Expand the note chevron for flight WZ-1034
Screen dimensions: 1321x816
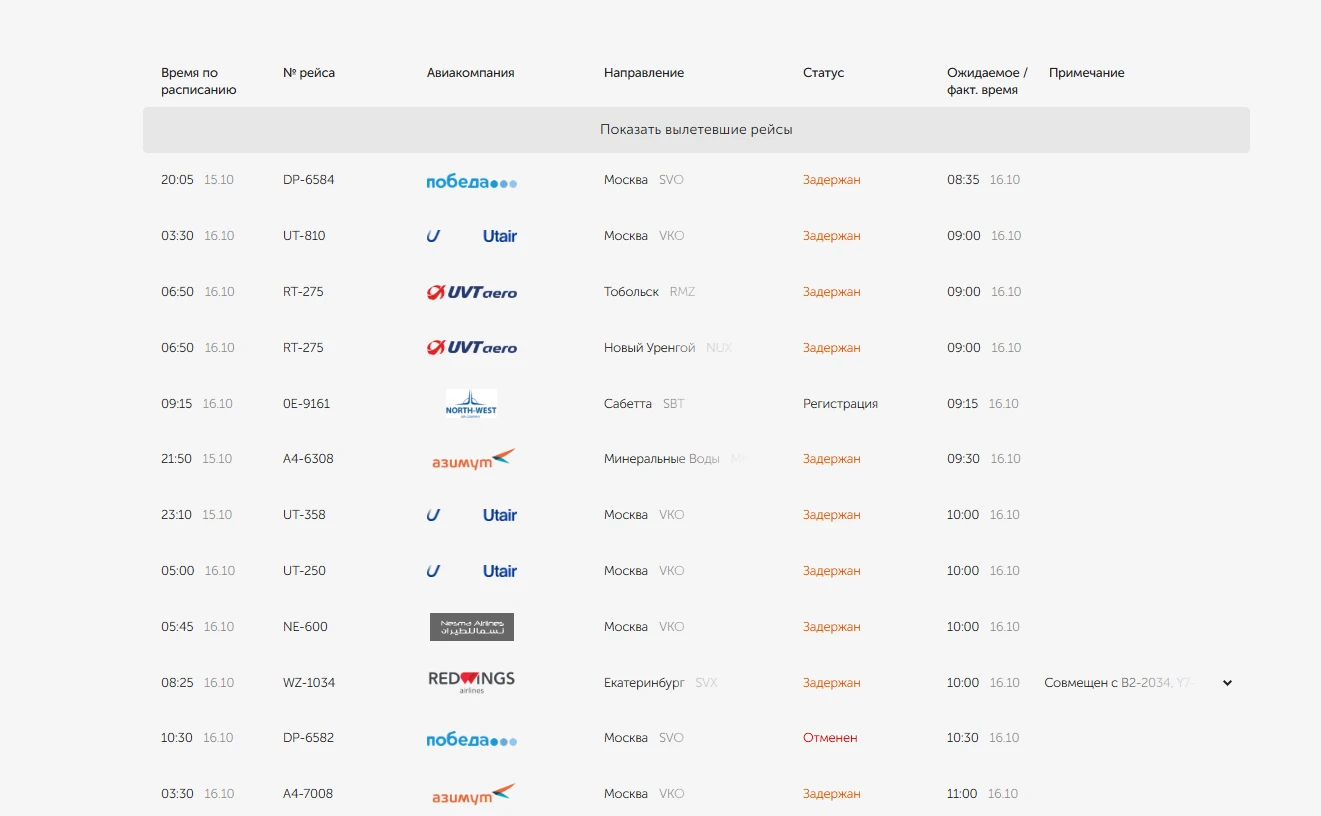coord(1228,683)
